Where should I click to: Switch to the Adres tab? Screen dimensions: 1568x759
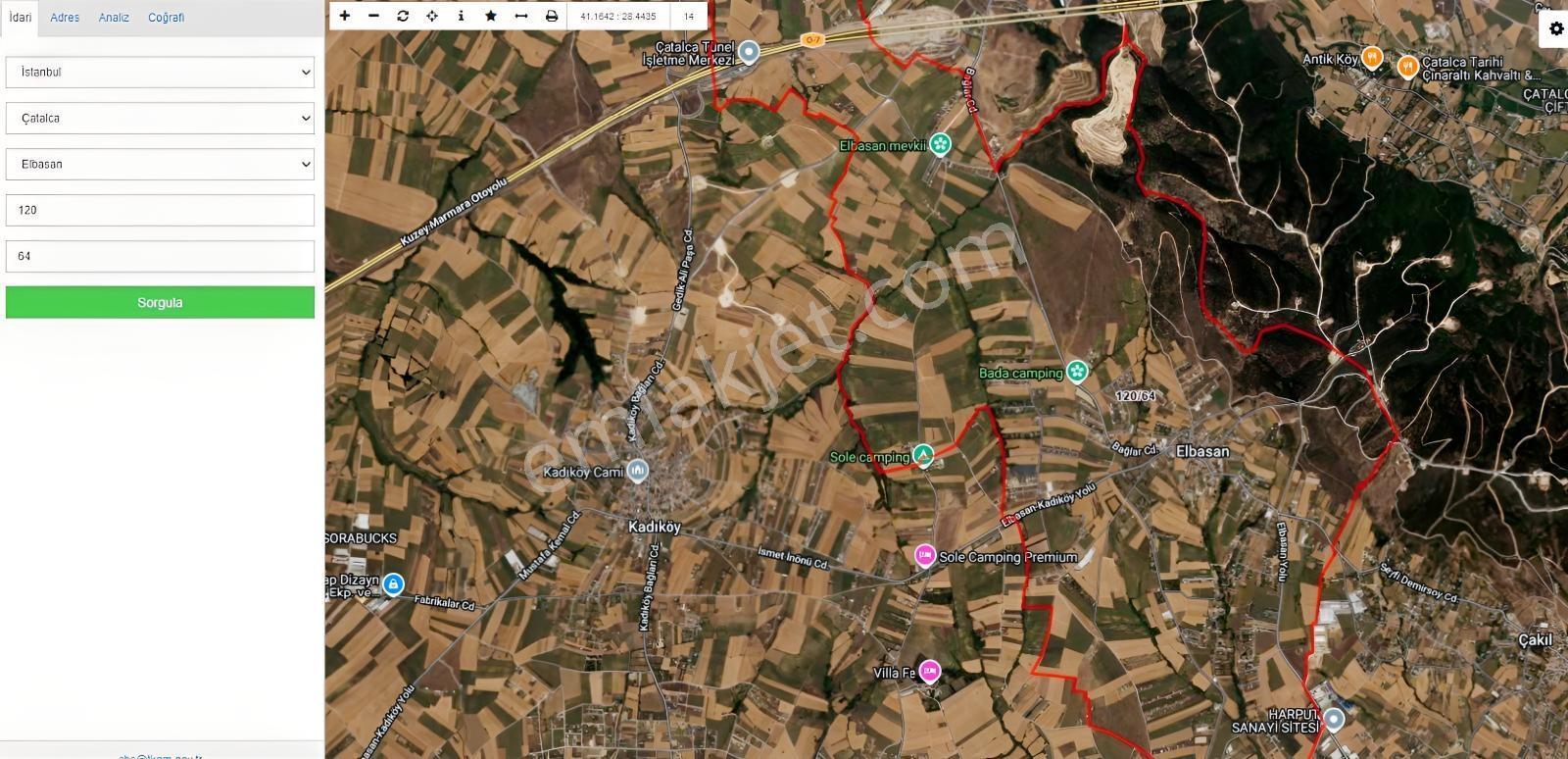tap(65, 18)
